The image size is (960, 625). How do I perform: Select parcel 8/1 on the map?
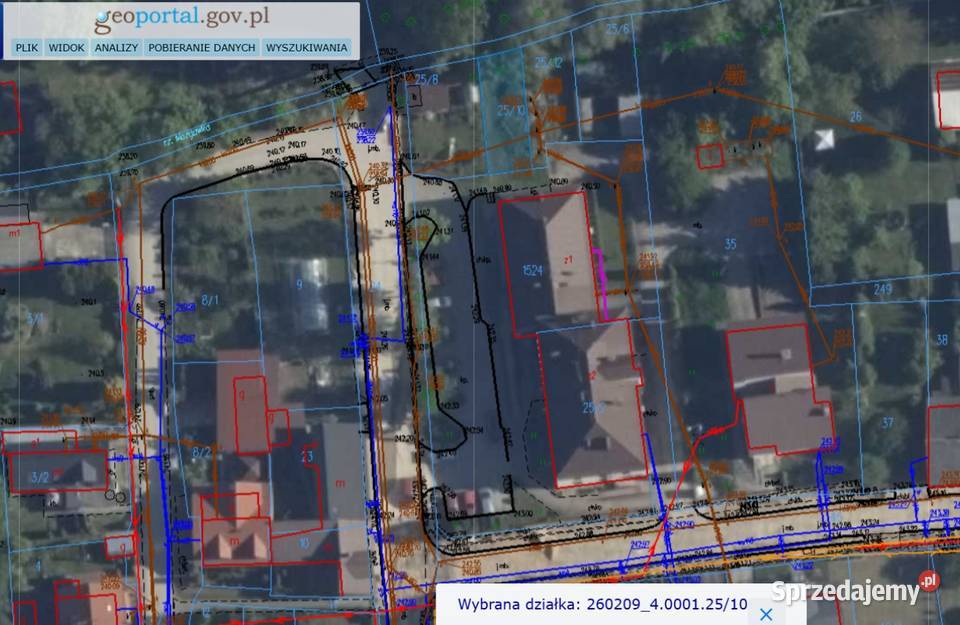210,298
